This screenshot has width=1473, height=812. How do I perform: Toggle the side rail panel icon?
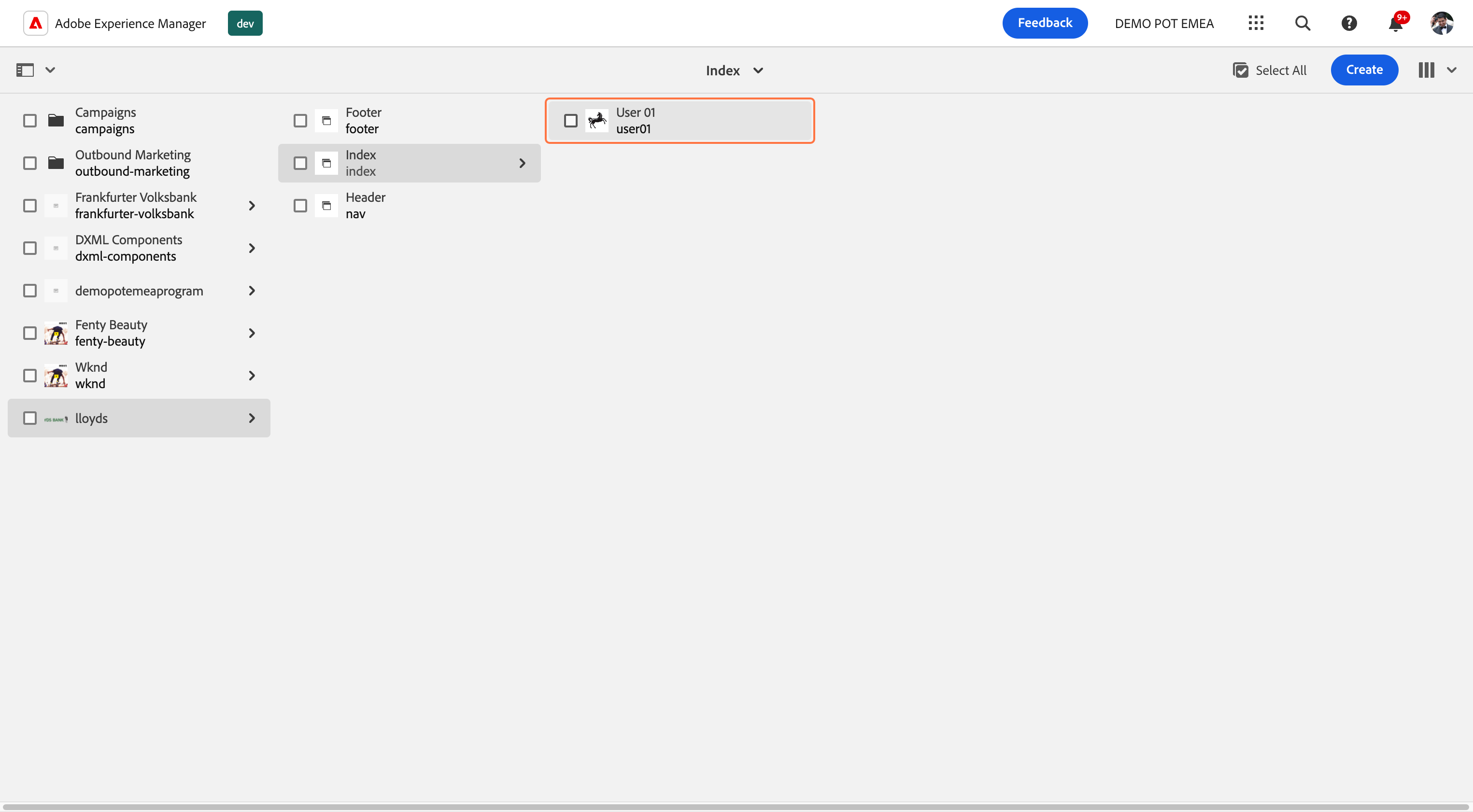25,70
